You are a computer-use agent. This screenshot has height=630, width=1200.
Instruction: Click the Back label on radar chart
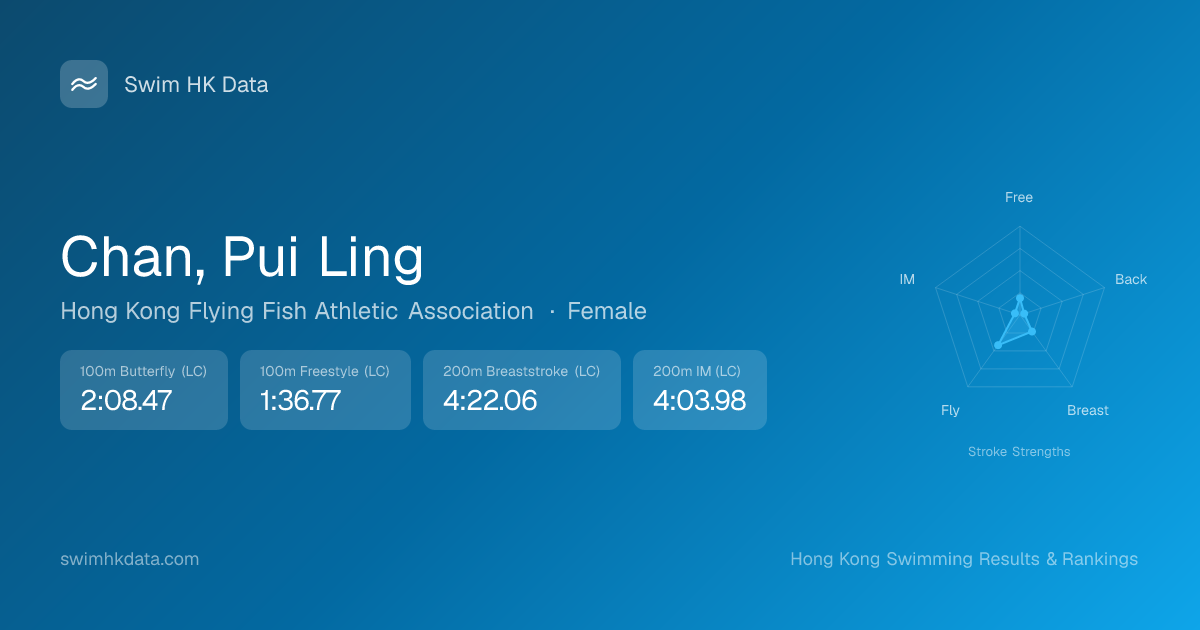click(x=1131, y=279)
